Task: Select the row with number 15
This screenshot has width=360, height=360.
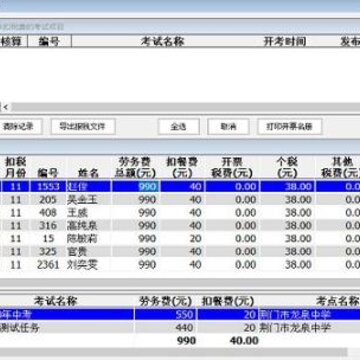Action: pyautogui.click(x=180, y=238)
